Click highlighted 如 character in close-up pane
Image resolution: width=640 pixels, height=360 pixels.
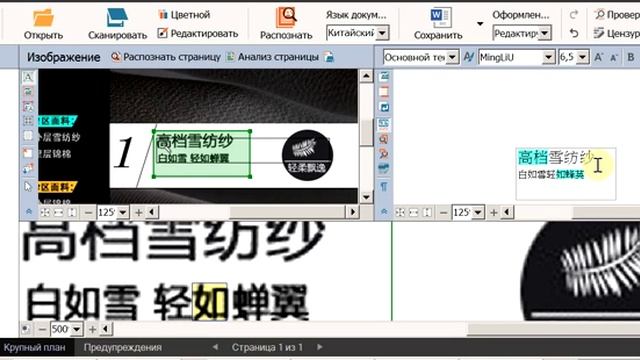tap(210, 302)
